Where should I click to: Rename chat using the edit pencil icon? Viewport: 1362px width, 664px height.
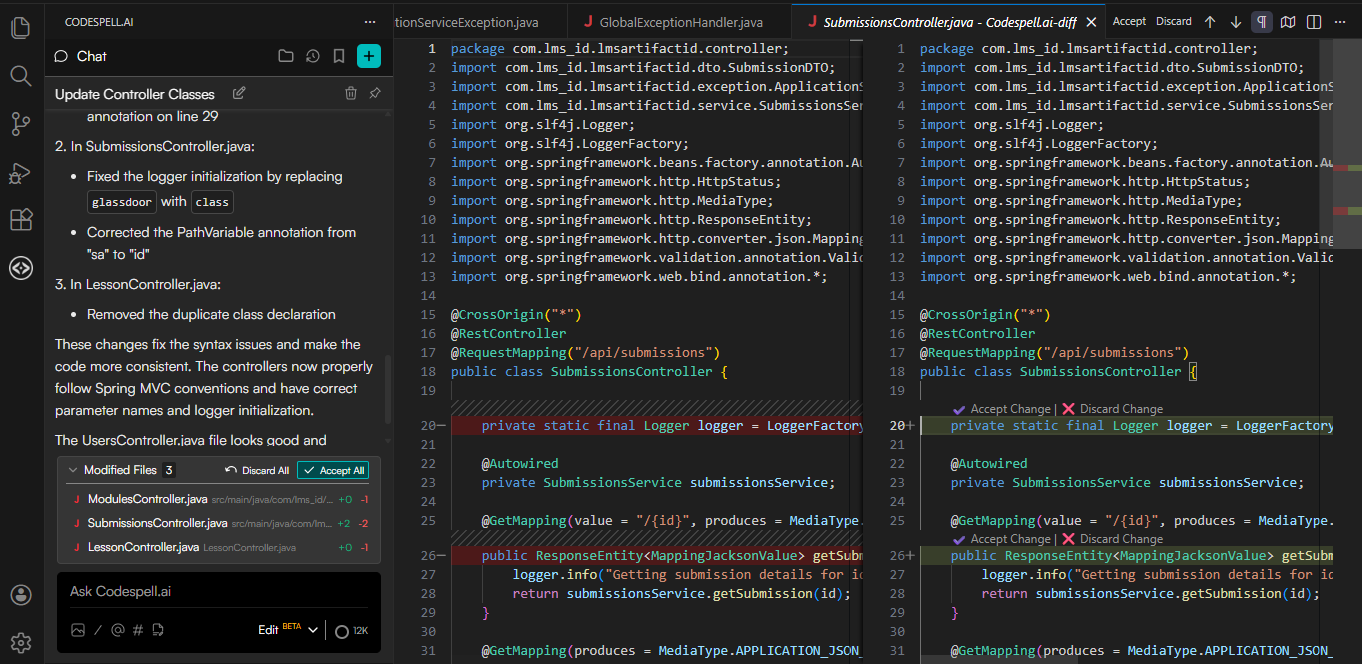coord(239,93)
